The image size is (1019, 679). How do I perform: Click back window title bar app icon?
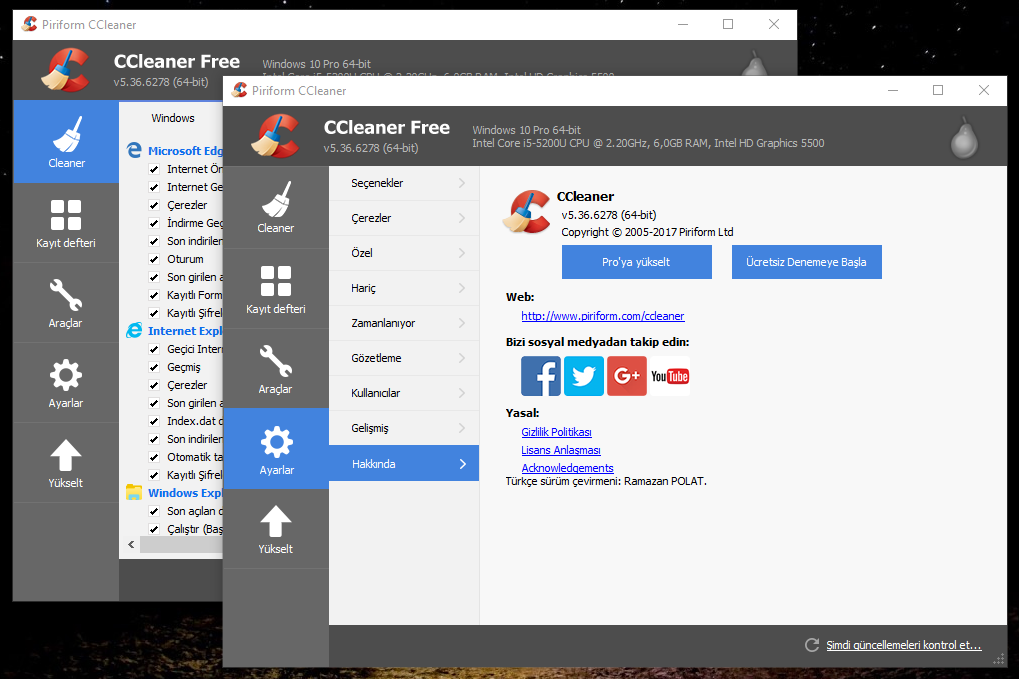coord(29,24)
